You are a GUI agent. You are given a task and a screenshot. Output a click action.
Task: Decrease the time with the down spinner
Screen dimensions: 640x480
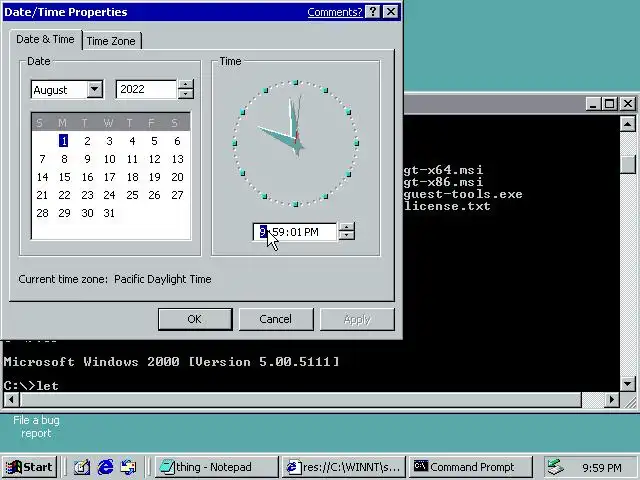(x=347, y=236)
